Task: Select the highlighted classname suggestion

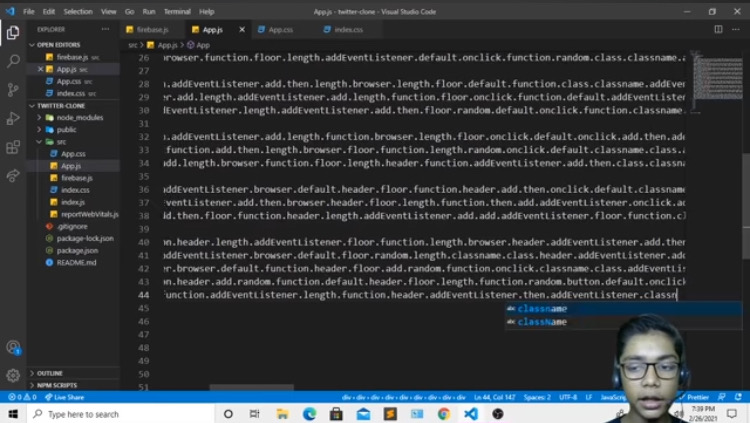Action: click(623, 309)
